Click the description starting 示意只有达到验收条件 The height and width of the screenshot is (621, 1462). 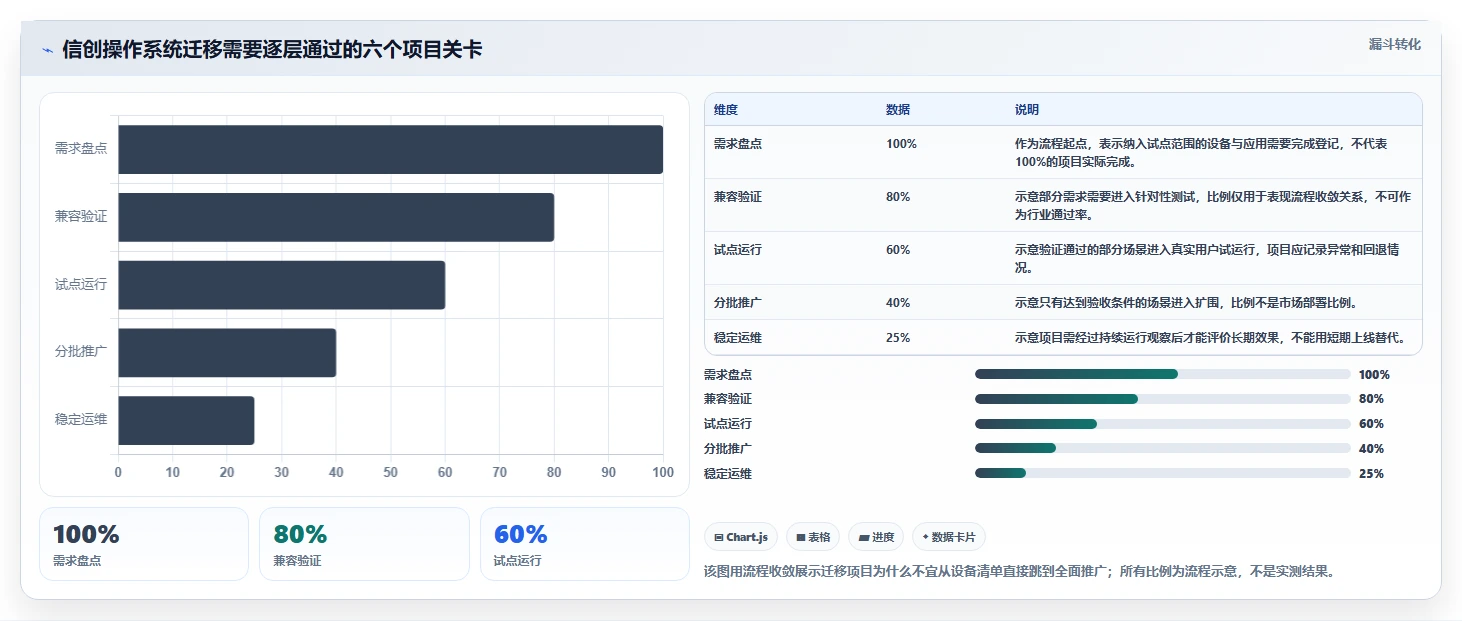1185,302
